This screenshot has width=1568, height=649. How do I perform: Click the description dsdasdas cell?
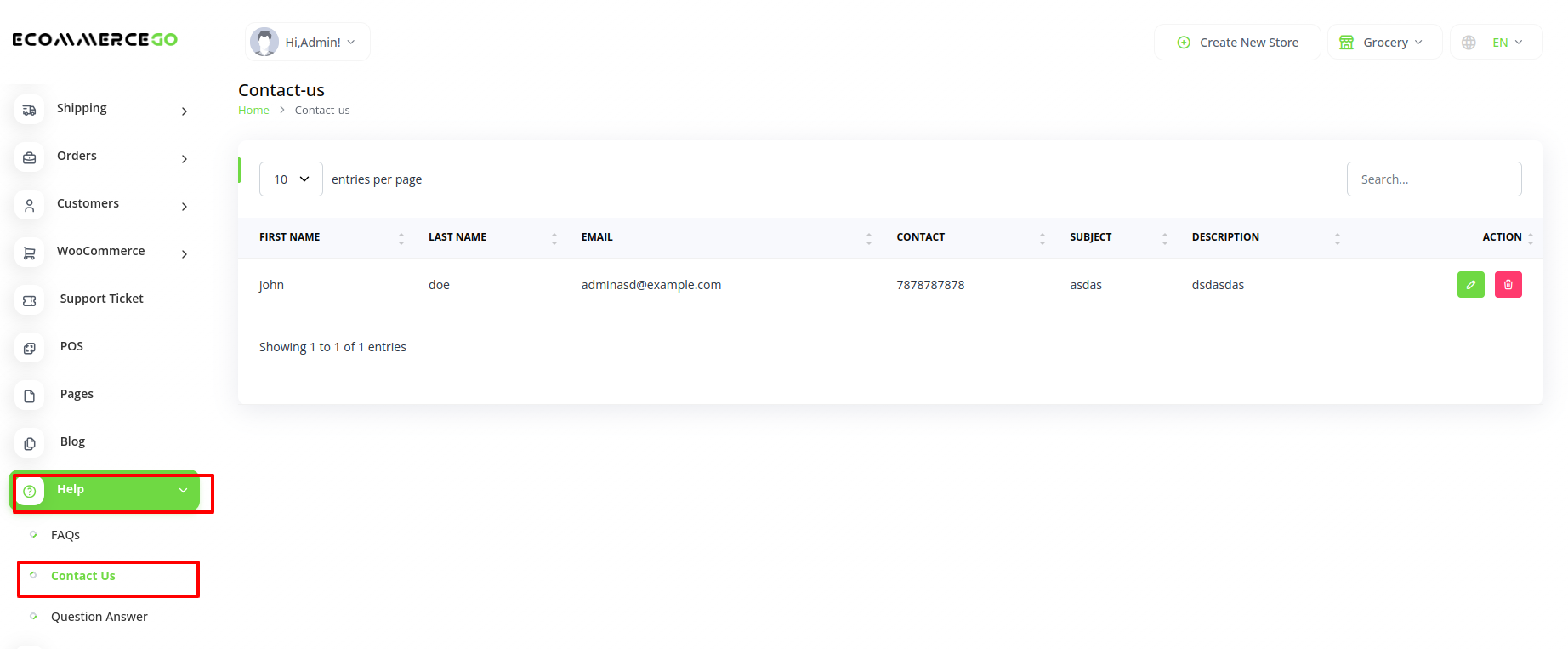pos(1218,285)
